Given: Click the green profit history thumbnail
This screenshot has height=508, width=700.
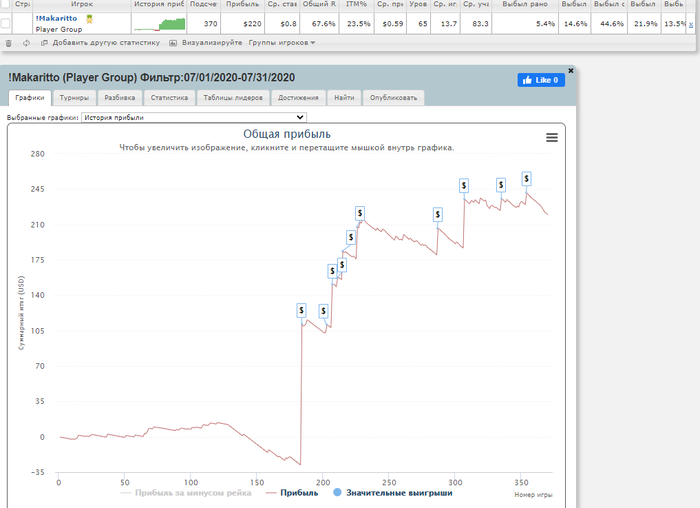Looking at the screenshot, I should tap(159, 24).
